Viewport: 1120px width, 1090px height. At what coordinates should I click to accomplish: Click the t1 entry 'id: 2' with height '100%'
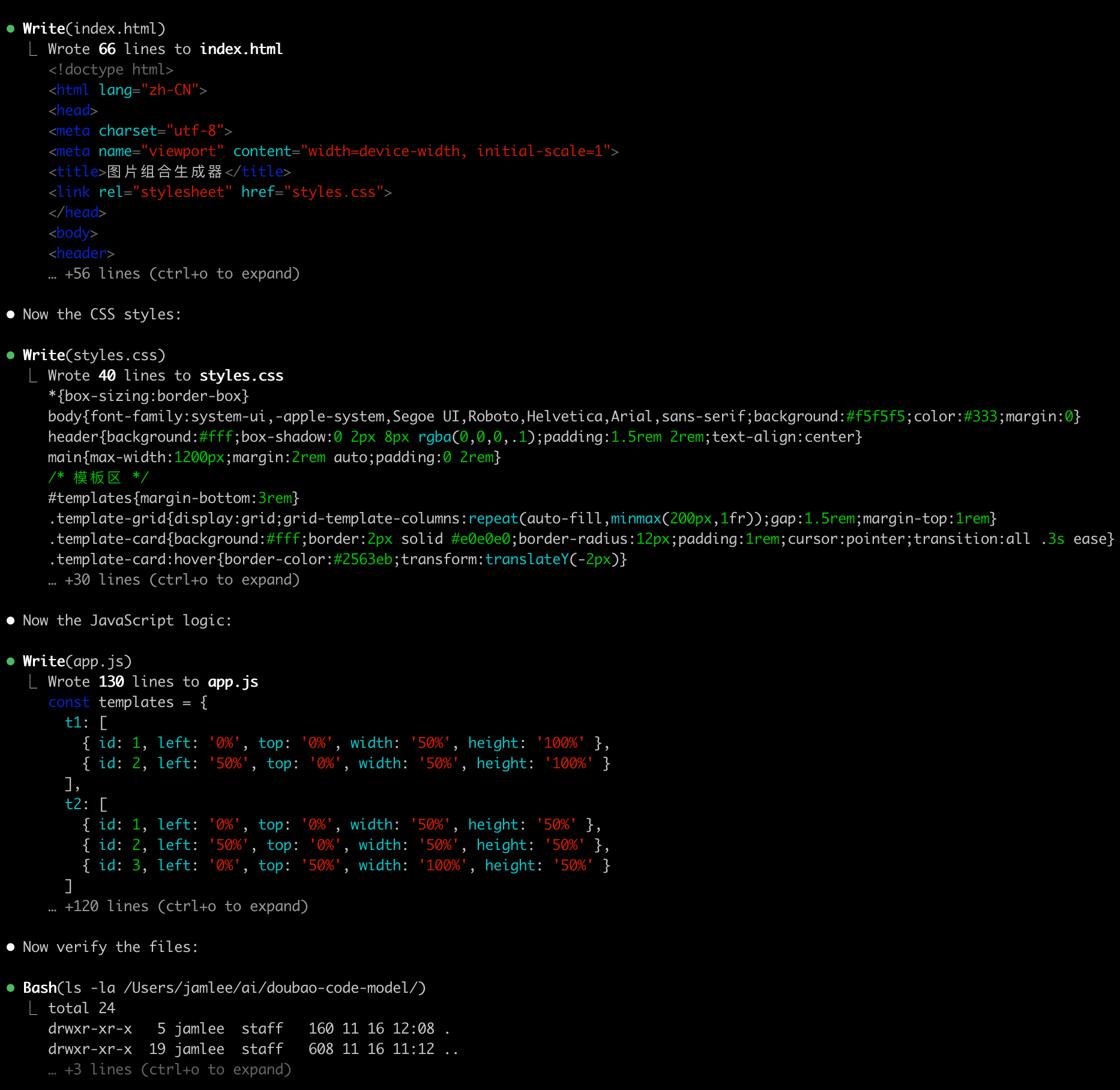click(346, 763)
